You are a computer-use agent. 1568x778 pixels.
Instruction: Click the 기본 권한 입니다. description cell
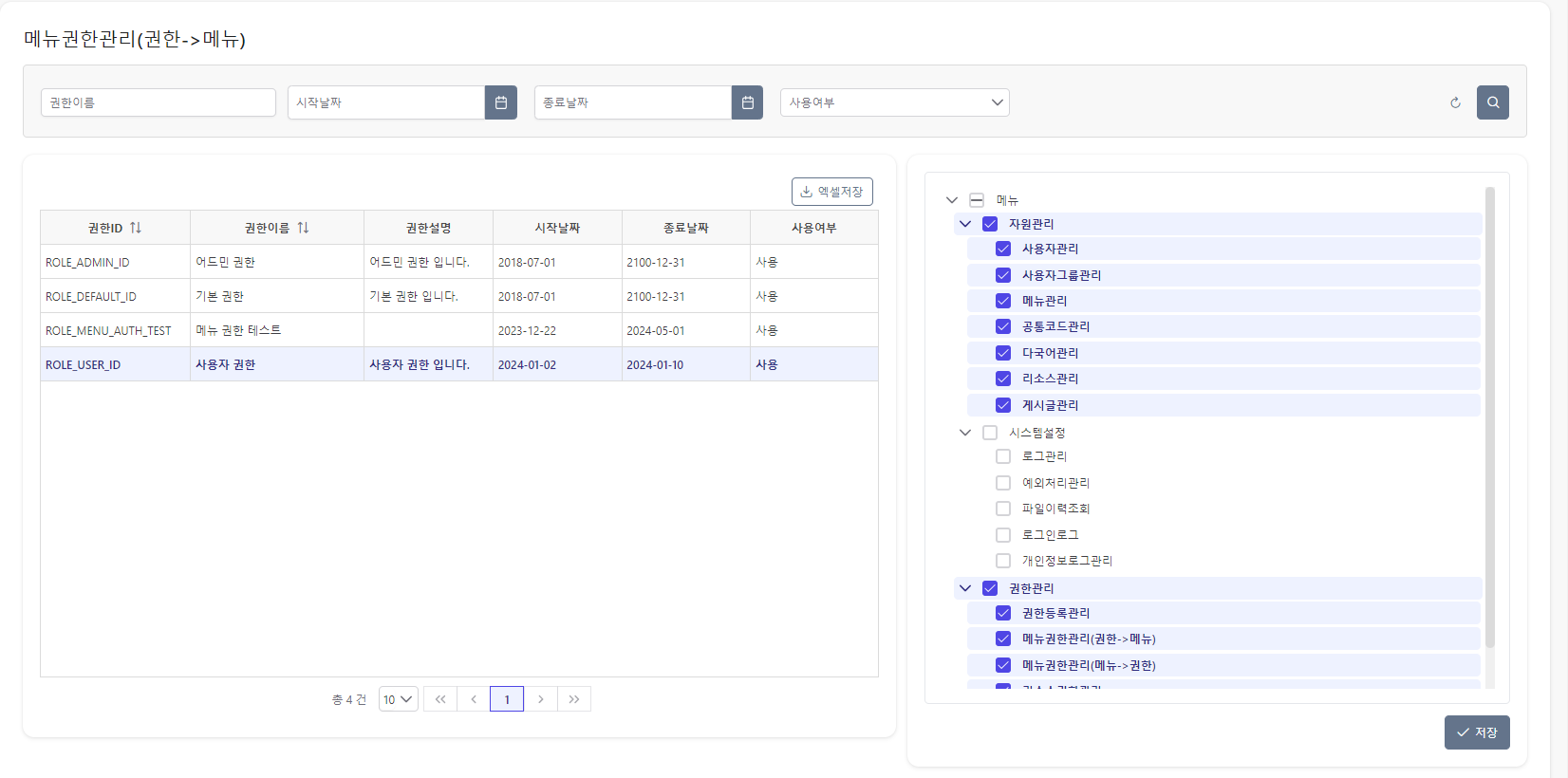coord(429,296)
